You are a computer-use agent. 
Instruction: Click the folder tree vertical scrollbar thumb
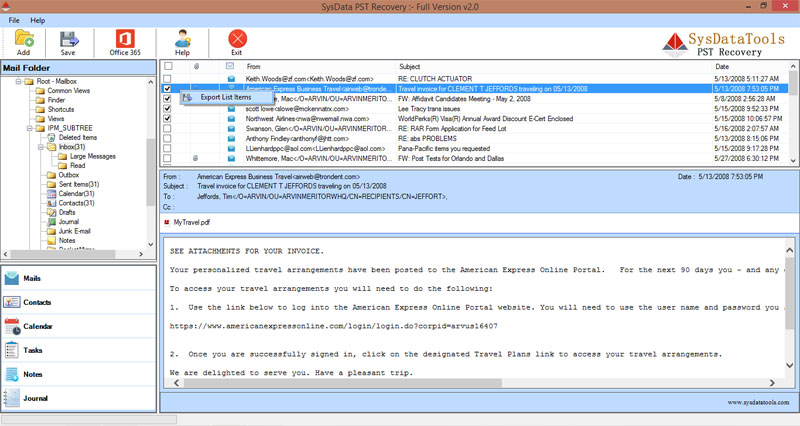point(151,171)
